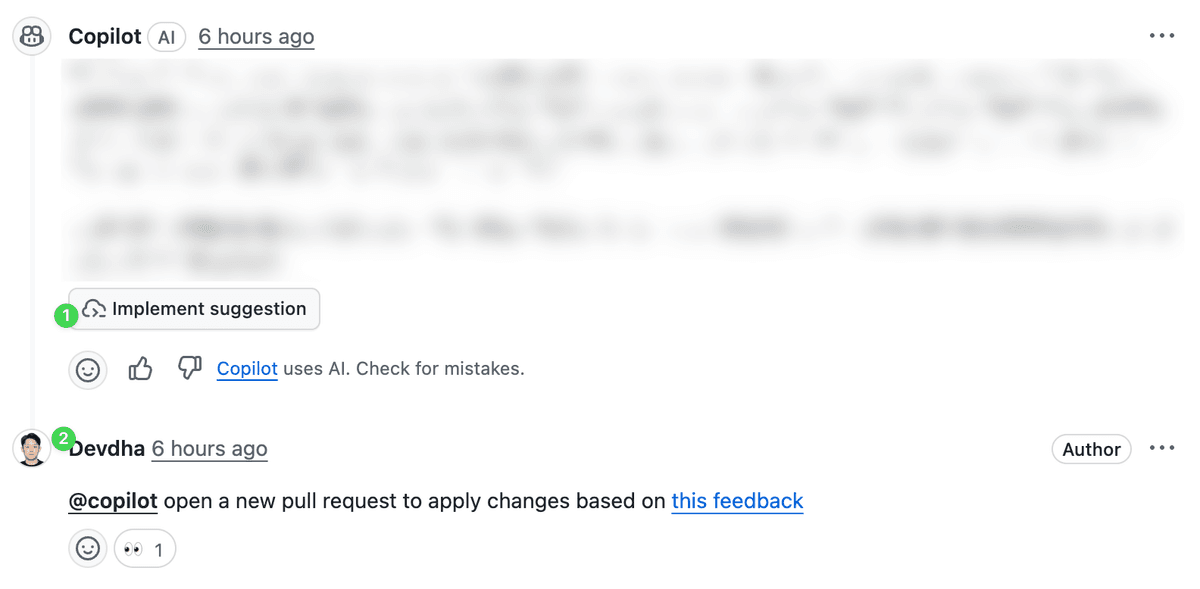Click Devdha comment's 6 hours ago timestamp

point(209,449)
